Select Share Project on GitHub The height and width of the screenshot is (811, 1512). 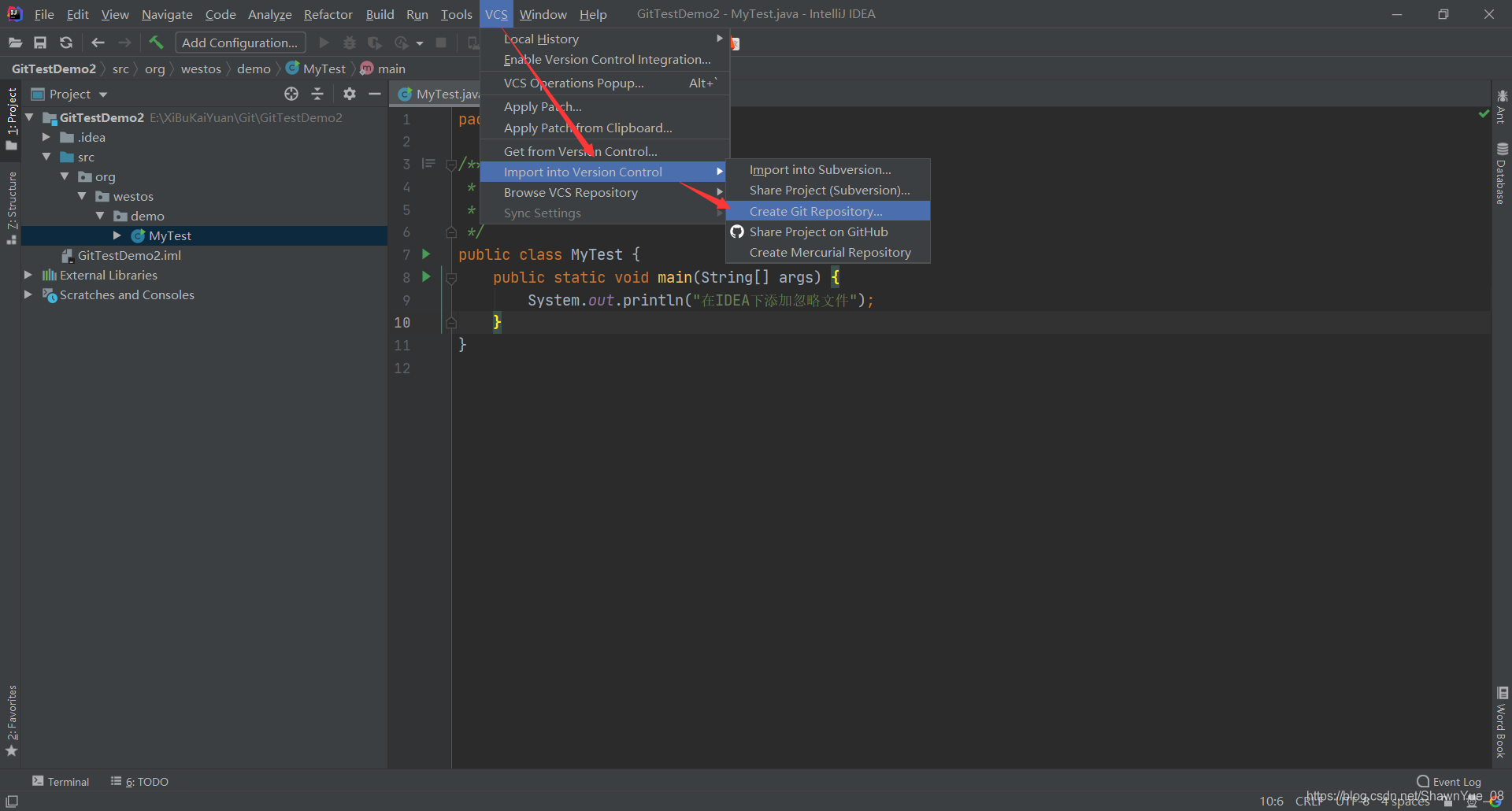pyautogui.click(x=828, y=231)
